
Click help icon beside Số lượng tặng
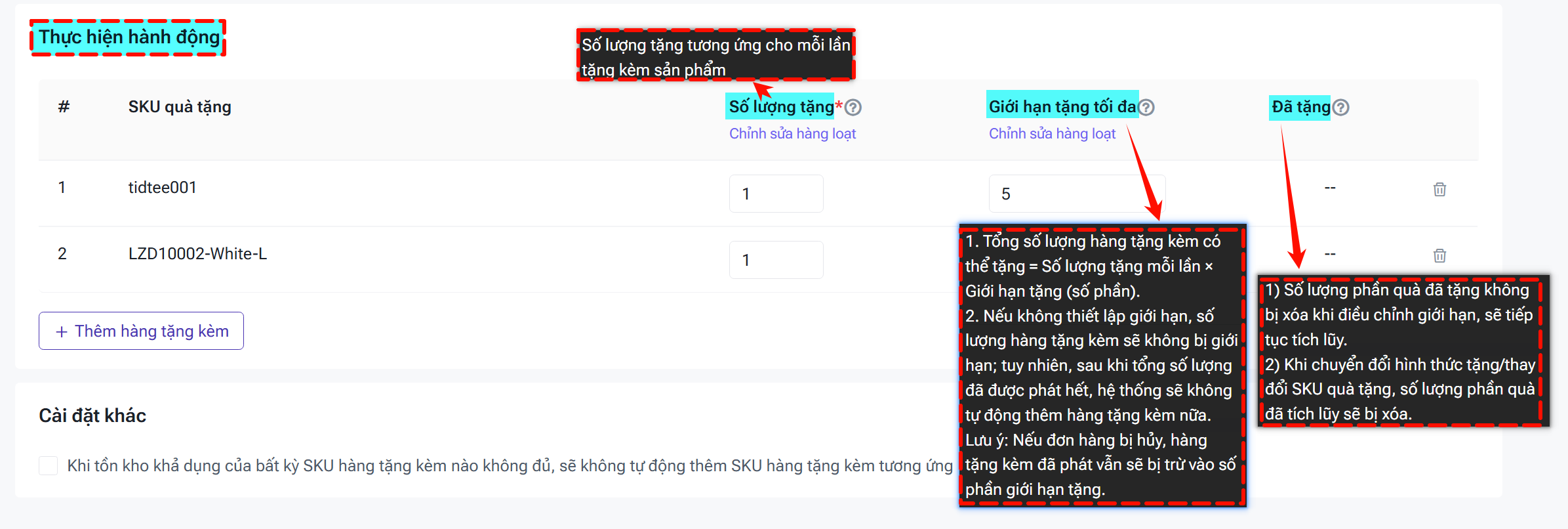(853, 107)
